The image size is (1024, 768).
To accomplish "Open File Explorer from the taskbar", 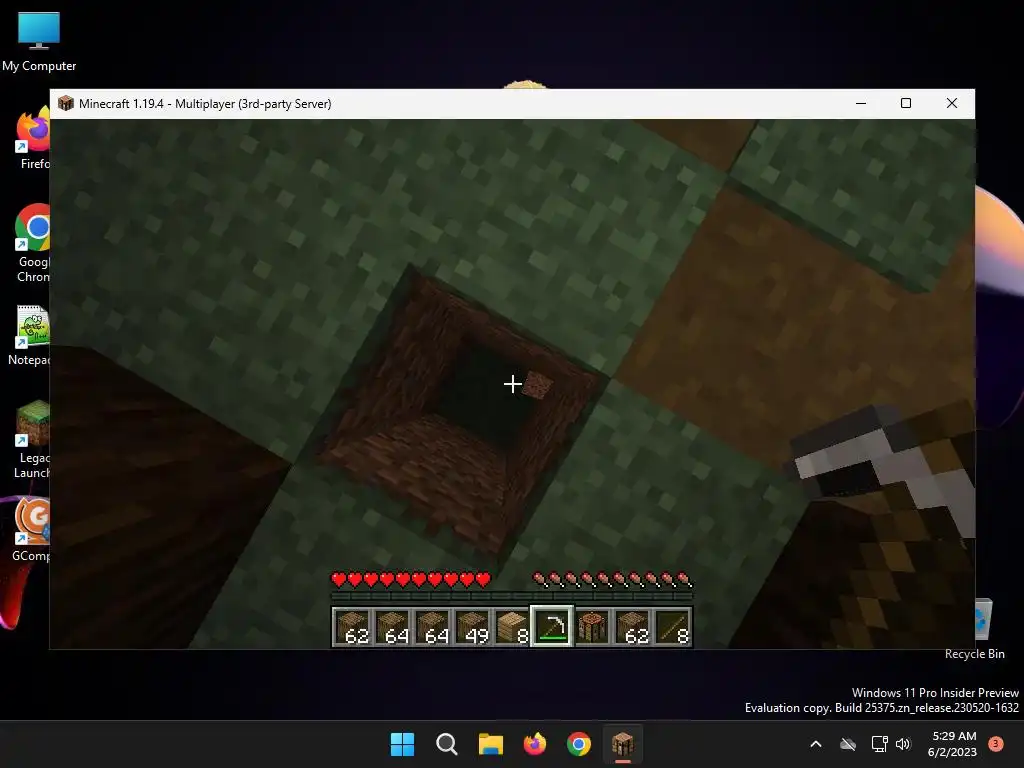I will pyautogui.click(x=490, y=744).
